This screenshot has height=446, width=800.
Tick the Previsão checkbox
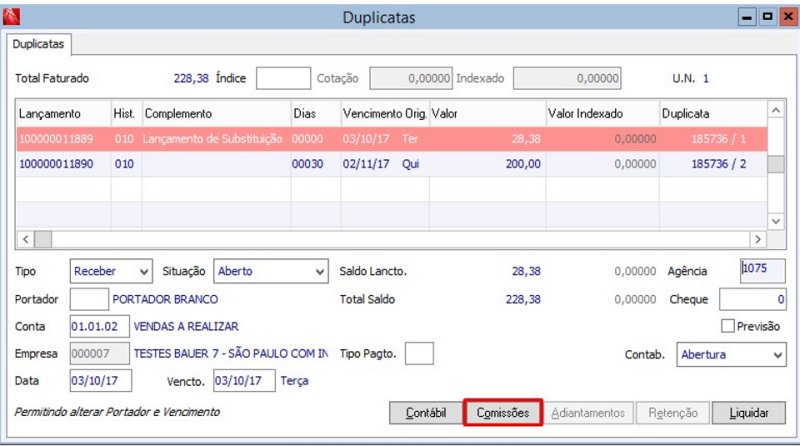728,326
